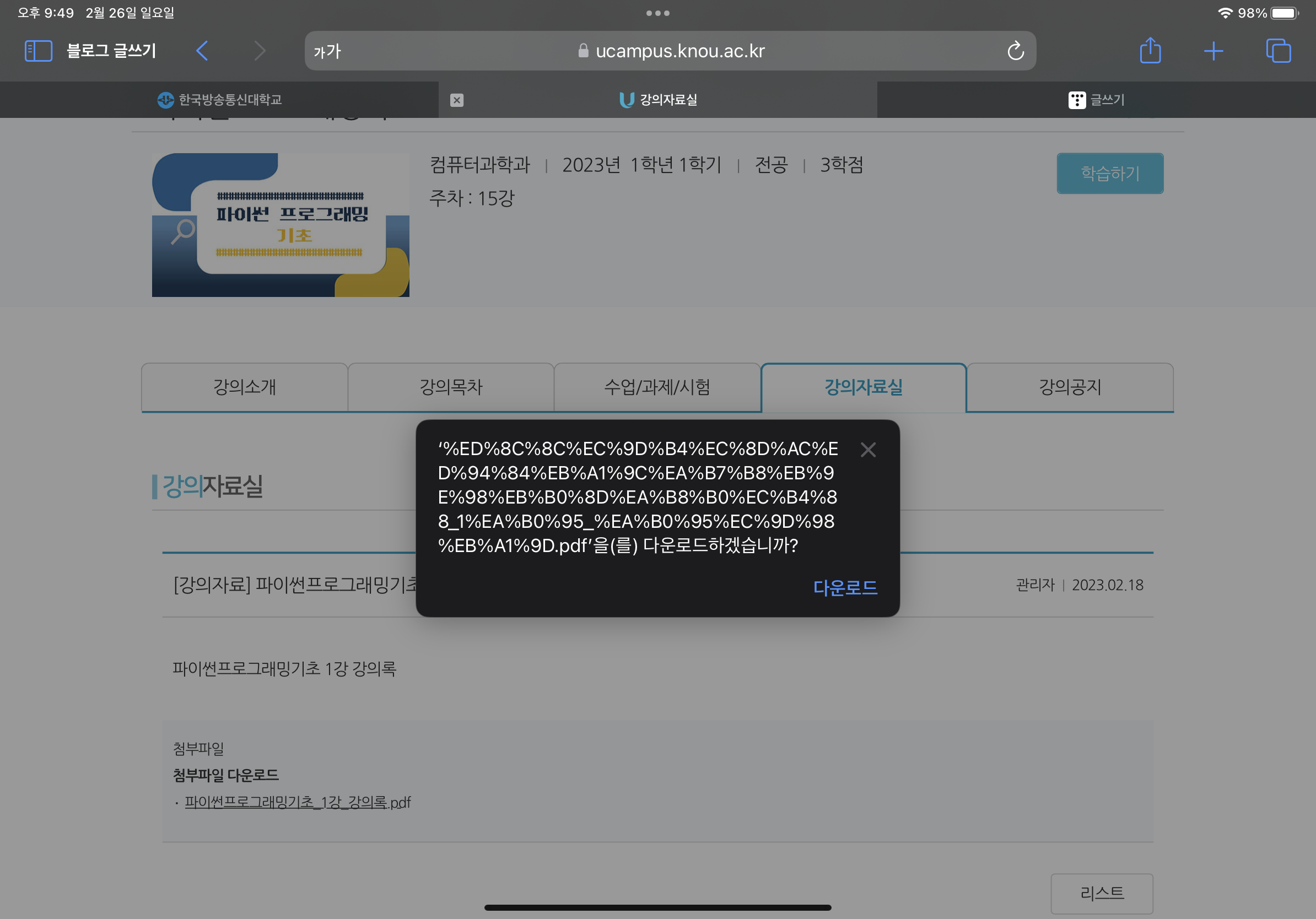This screenshot has width=1316, height=919.
Task: Select the 강의목차 tab
Action: (450, 387)
